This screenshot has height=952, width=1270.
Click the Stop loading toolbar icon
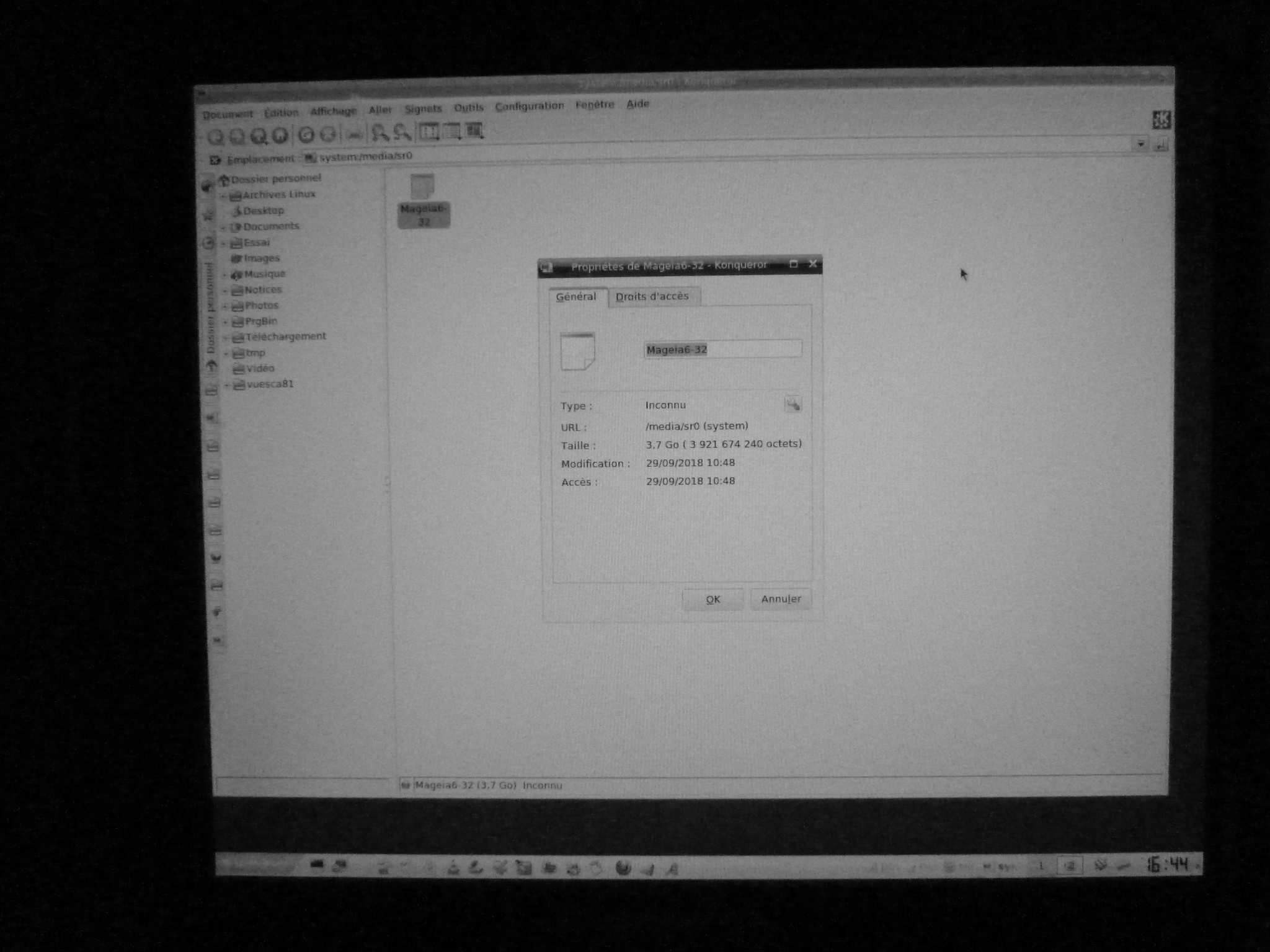pos(328,134)
